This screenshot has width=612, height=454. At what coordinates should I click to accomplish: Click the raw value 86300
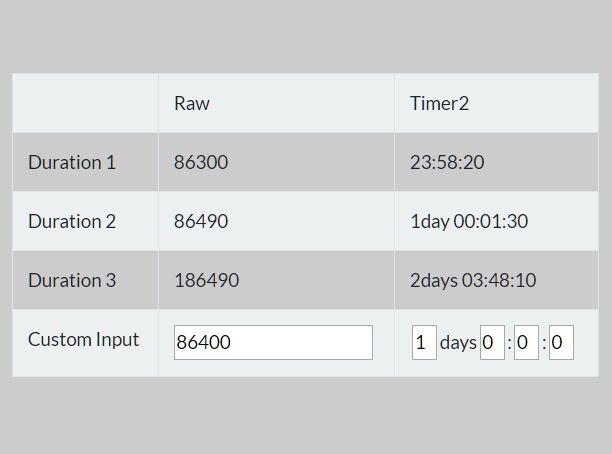[x=201, y=162]
